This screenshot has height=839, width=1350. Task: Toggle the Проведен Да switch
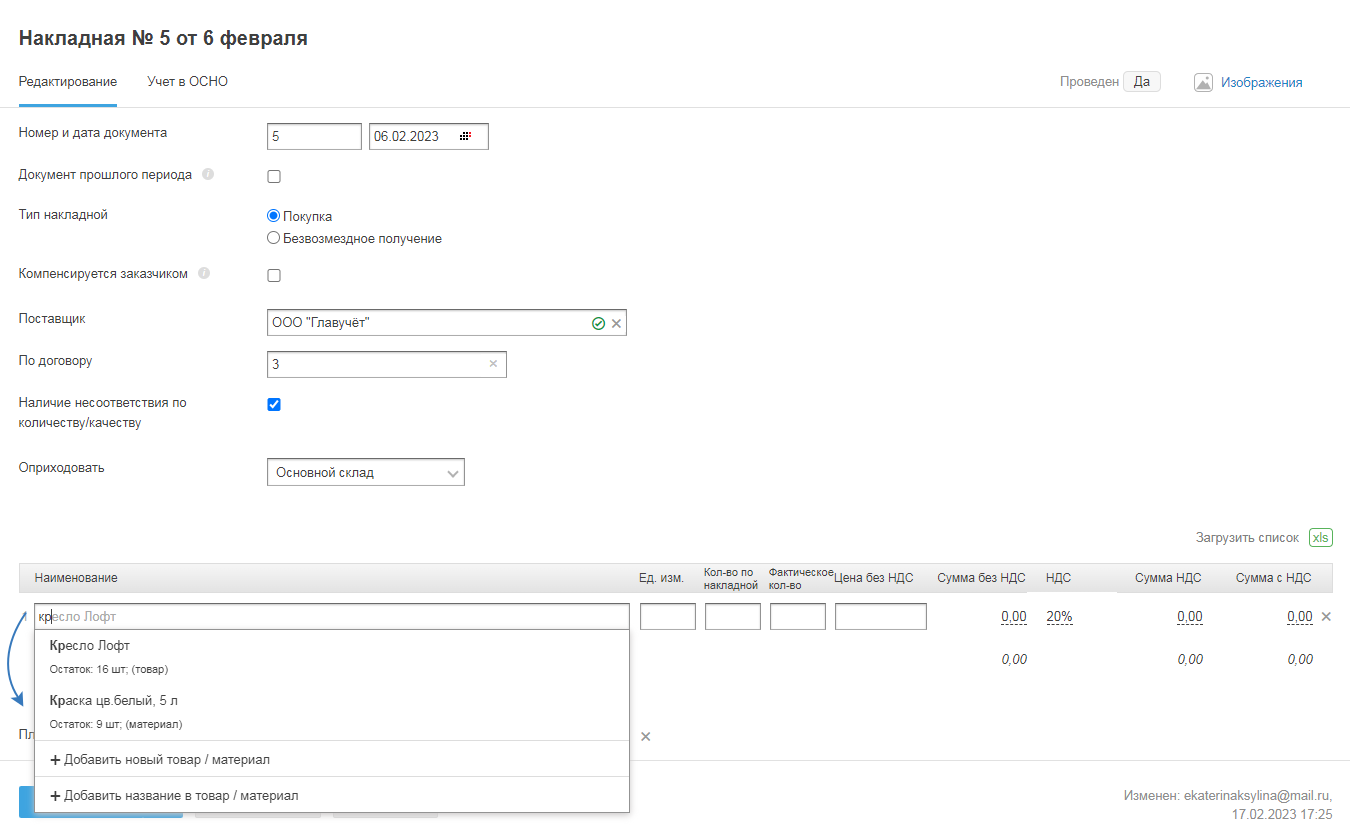tap(1141, 82)
